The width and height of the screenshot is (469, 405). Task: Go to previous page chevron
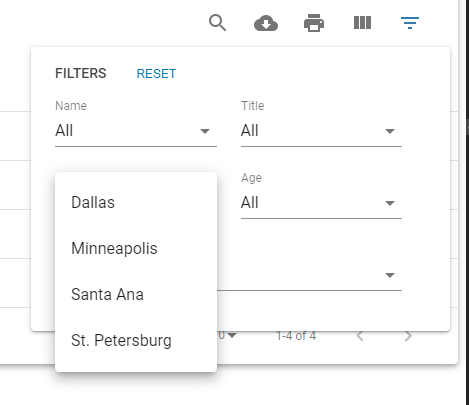click(360, 336)
